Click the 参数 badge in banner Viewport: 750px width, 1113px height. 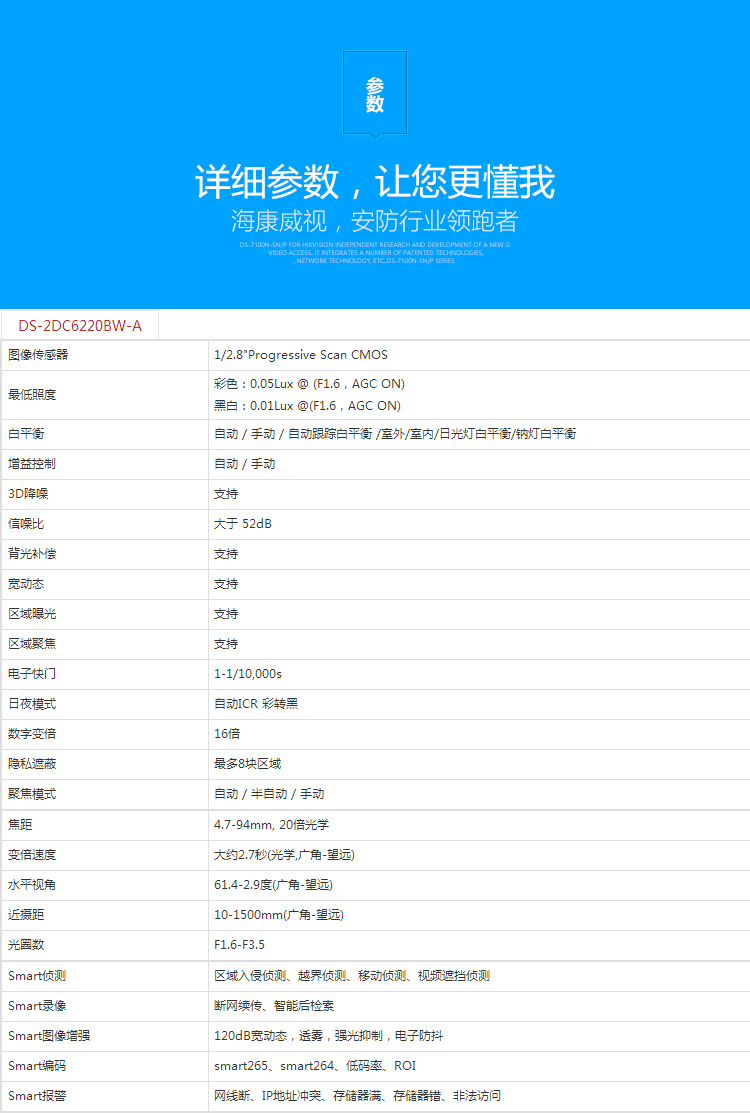click(x=375, y=93)
